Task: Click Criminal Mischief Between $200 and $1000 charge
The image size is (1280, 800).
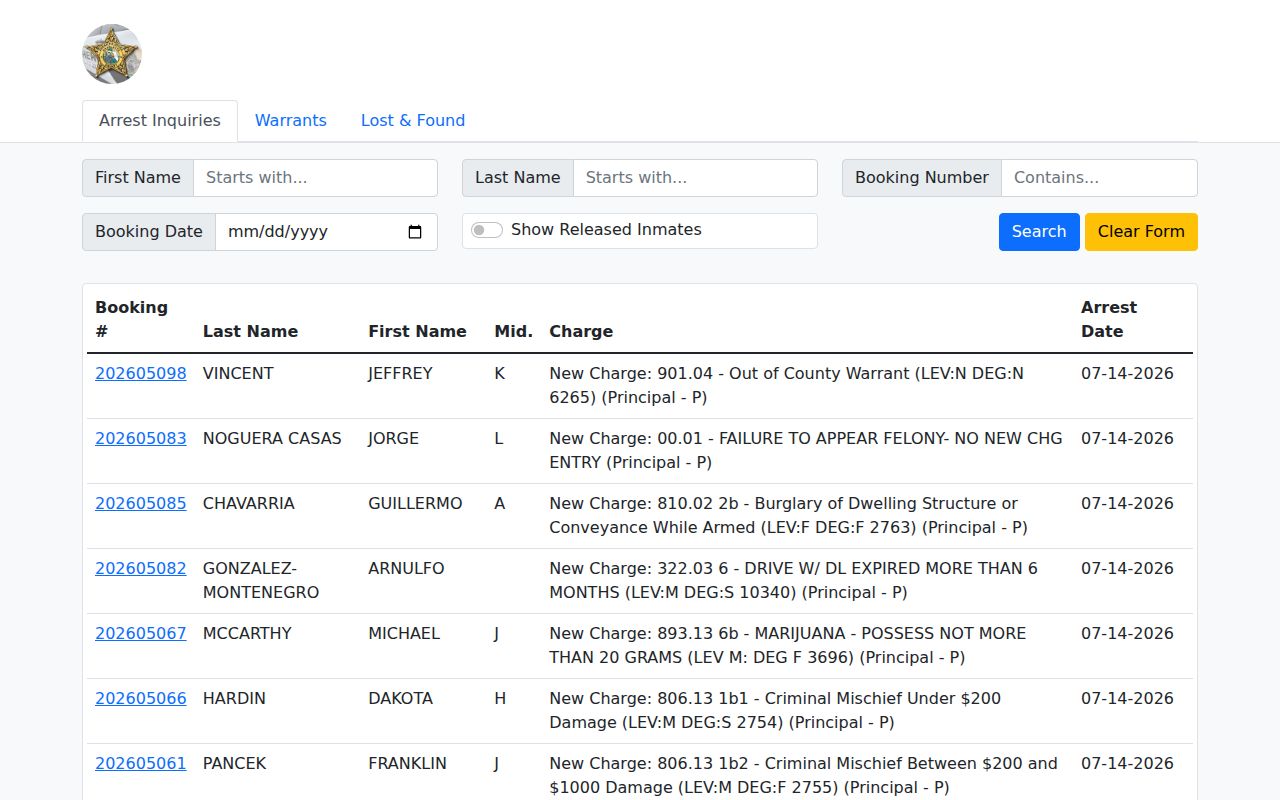Action: point(803,776)
